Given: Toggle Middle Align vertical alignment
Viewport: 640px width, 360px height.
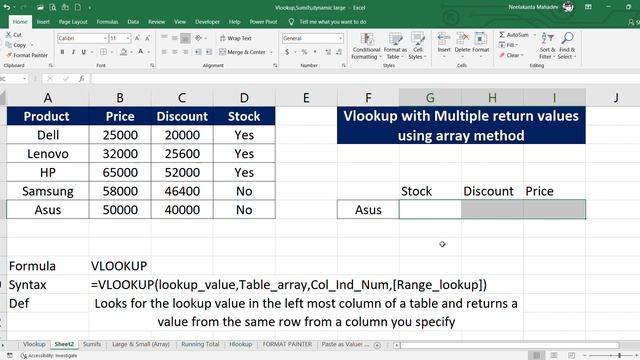Looking at the screenshot, I should click(x=174, y=38).
